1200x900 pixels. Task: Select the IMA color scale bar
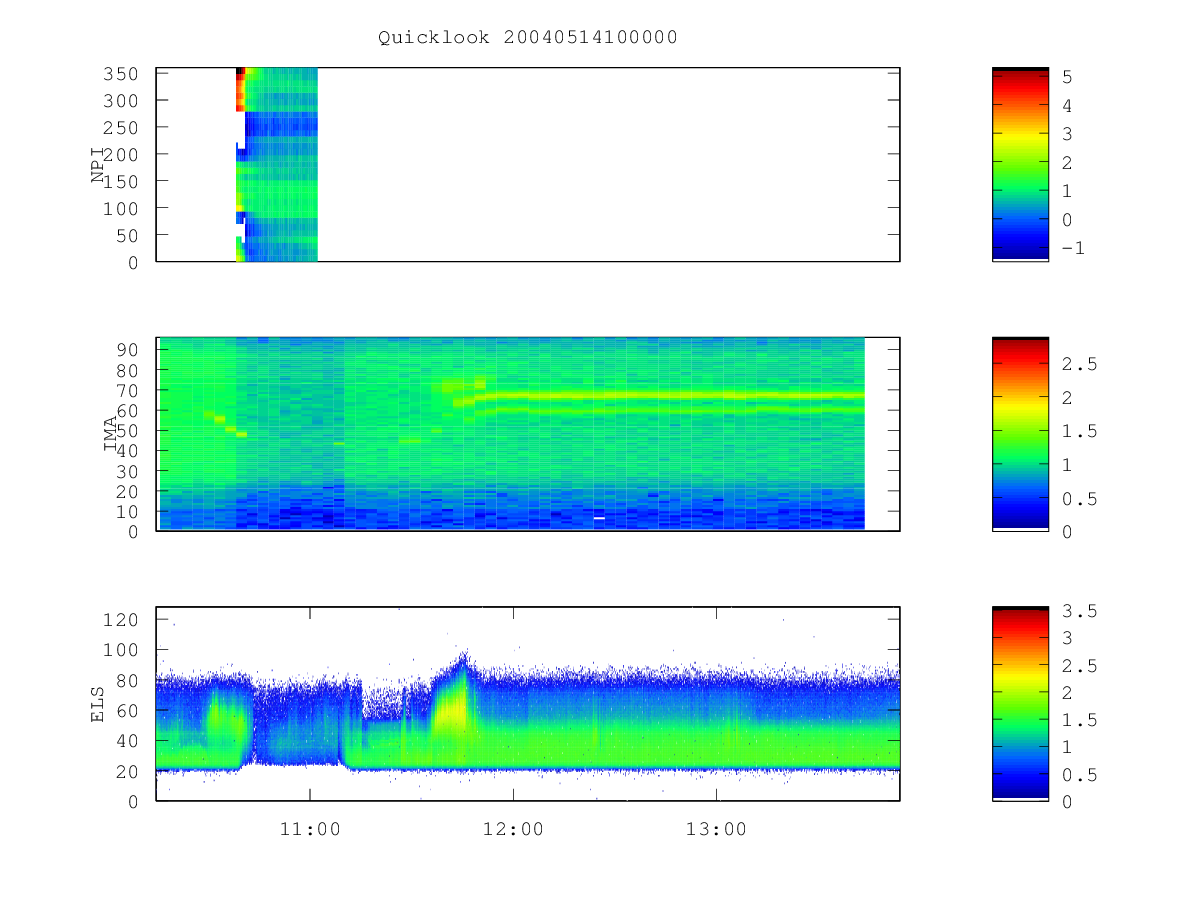(1020, 434)
